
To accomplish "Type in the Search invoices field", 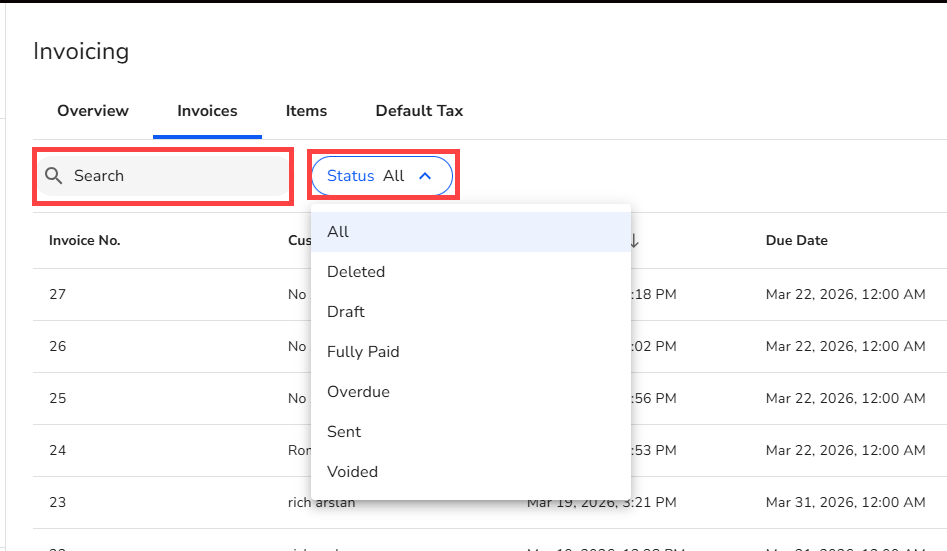I will click(175, 176).
